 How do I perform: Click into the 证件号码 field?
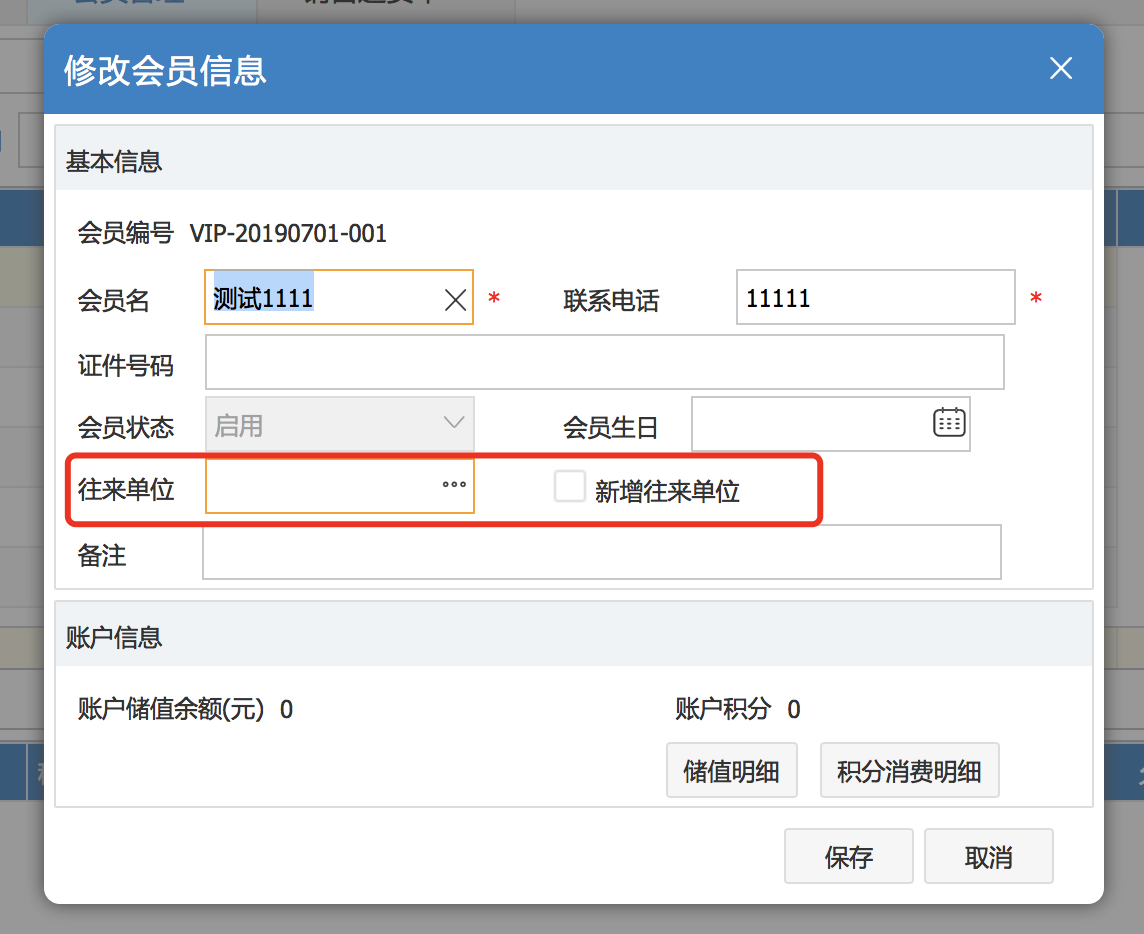click(605, 362)
